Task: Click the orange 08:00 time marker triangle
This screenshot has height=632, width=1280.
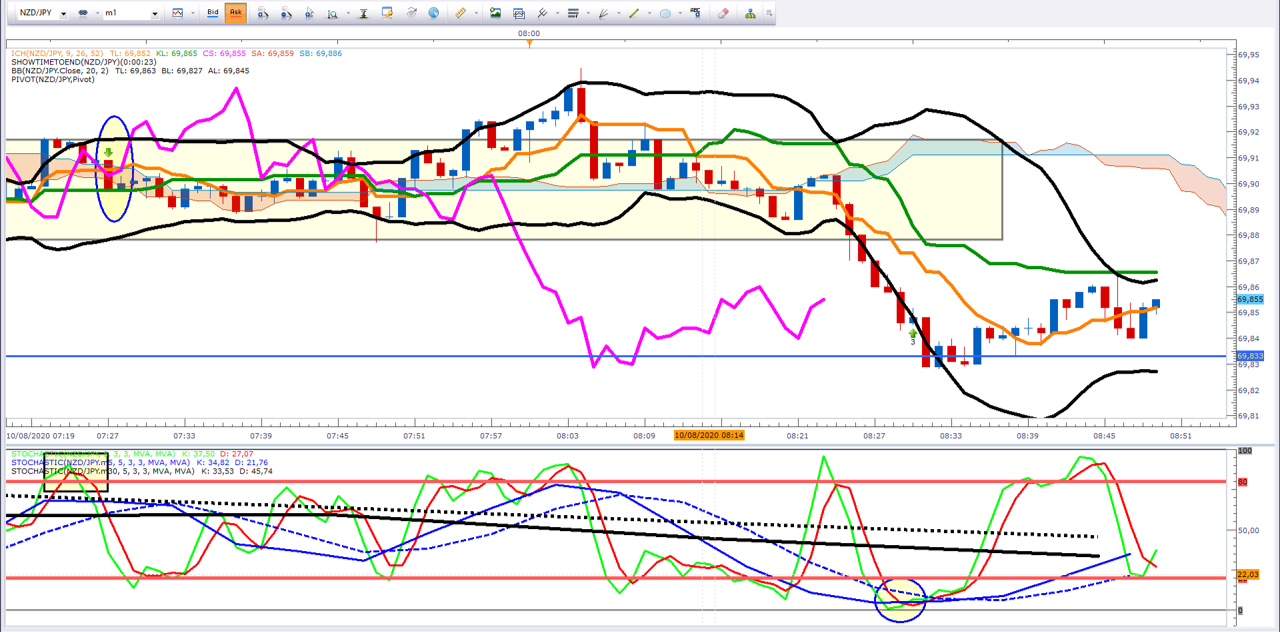Action: [530, 42]
